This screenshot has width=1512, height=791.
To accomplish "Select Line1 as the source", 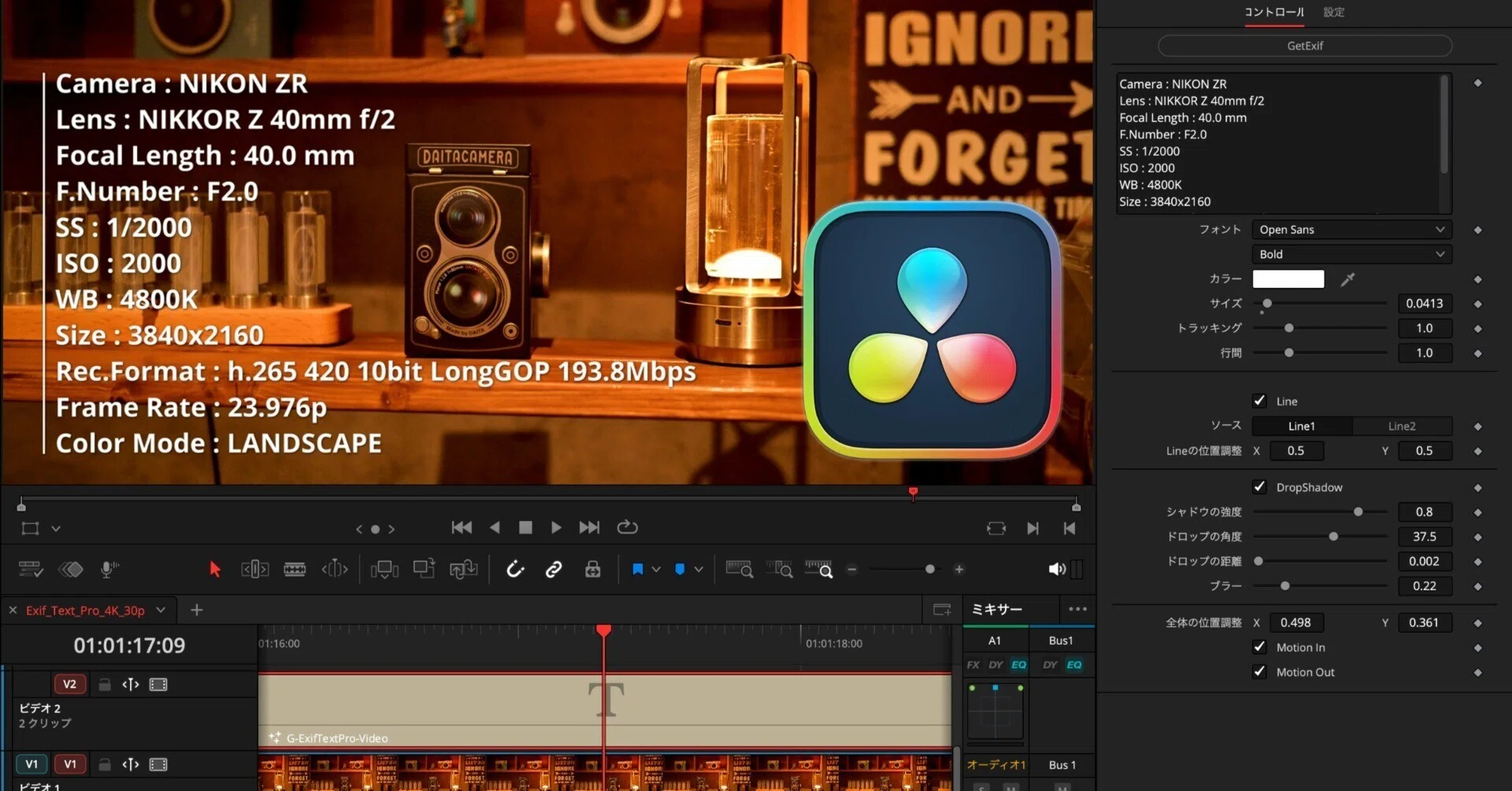I will pyautogui.click(x=1302, y=426).
